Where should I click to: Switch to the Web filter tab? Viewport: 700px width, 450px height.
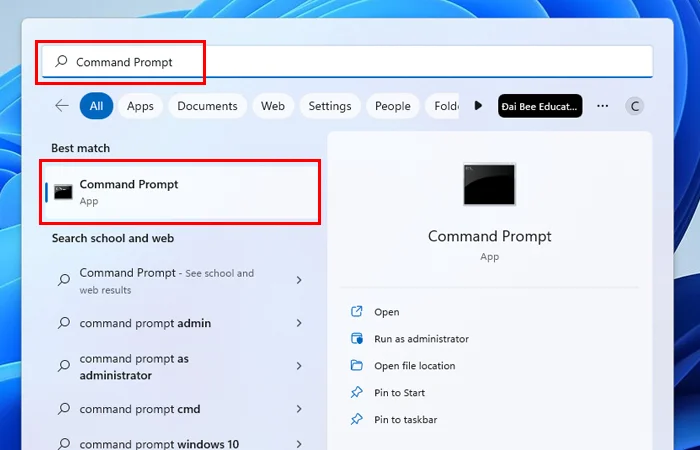pyautogui.click(x=273, y=106)
